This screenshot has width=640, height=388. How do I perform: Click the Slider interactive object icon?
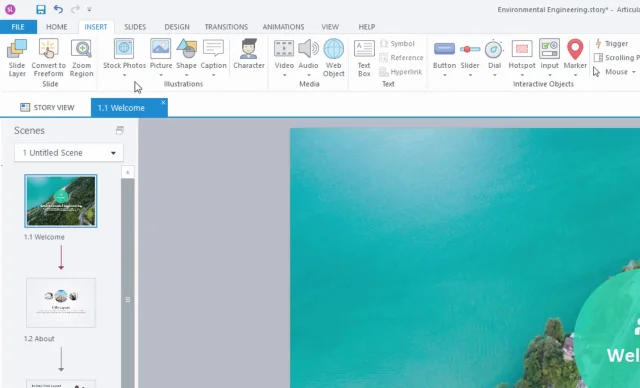[x=470, y=49]
